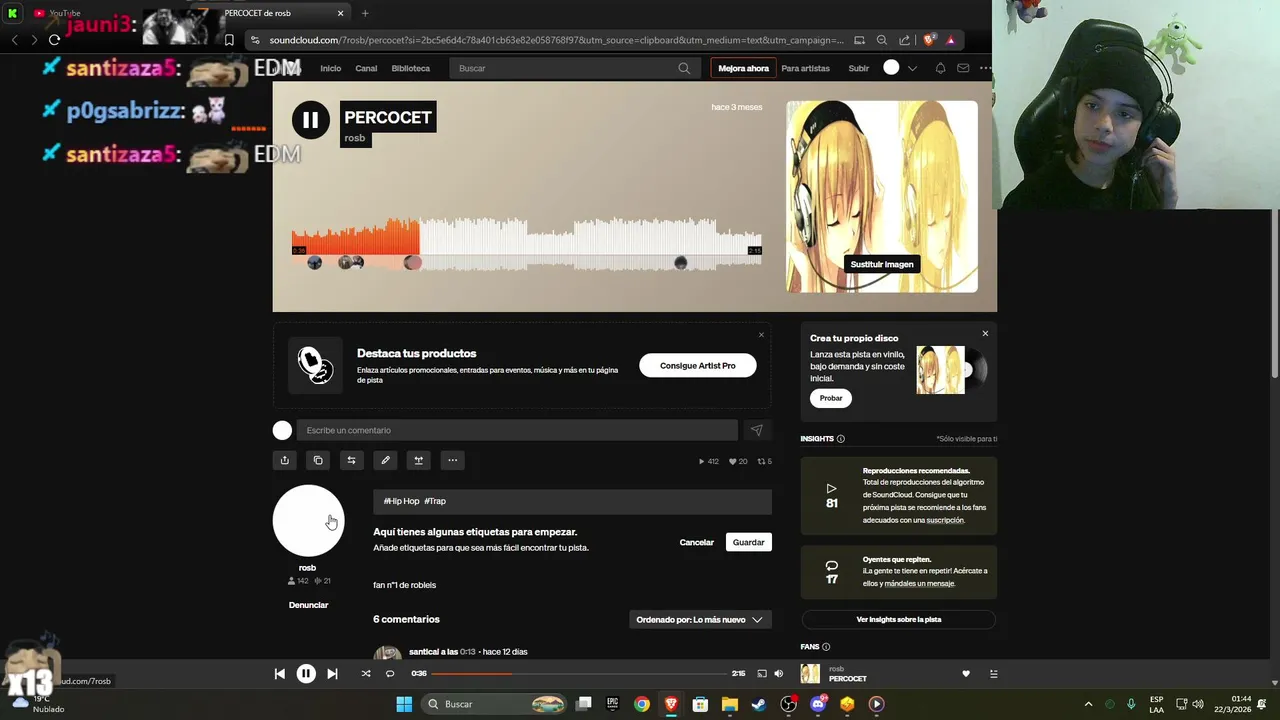
Task: Close the Crea tu propio disco card
Action: point(985,334)
